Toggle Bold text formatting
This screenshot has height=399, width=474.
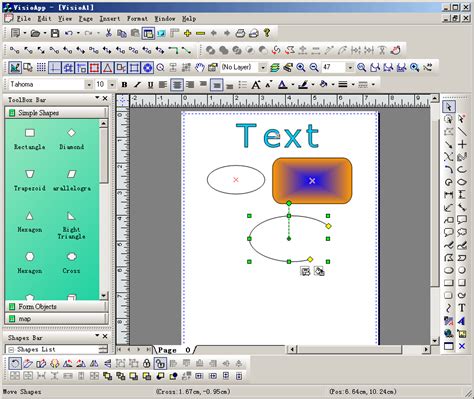point(124,85)
